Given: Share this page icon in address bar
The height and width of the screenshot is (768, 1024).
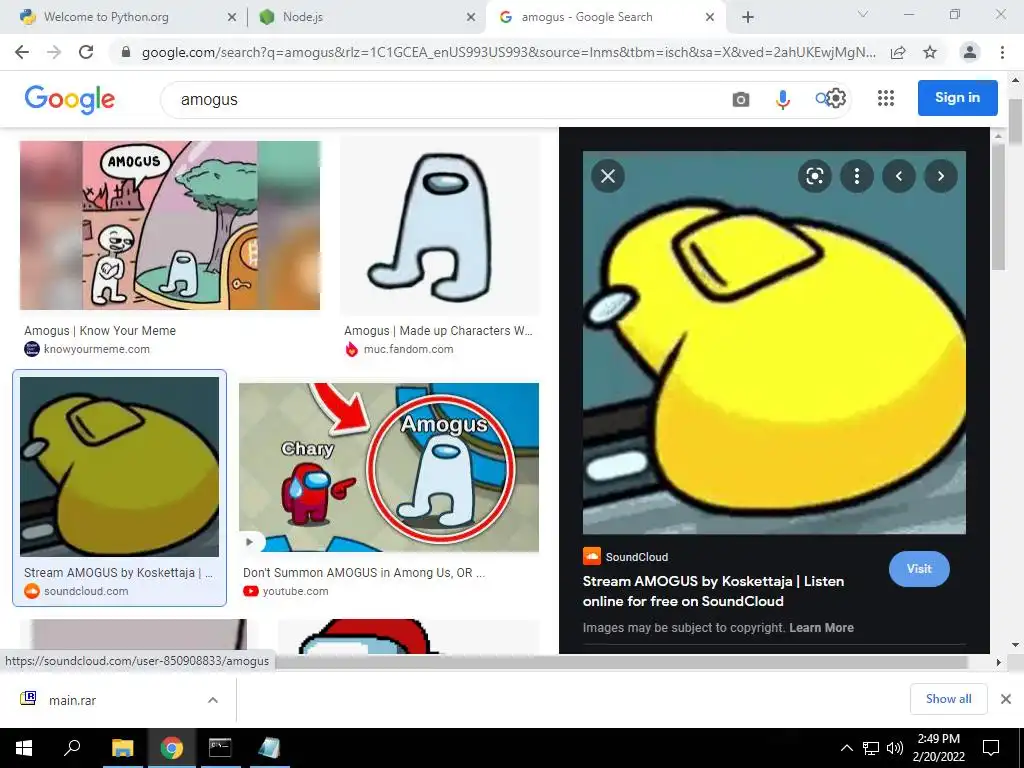Looking at the screenshot, I should pos(898,52).
